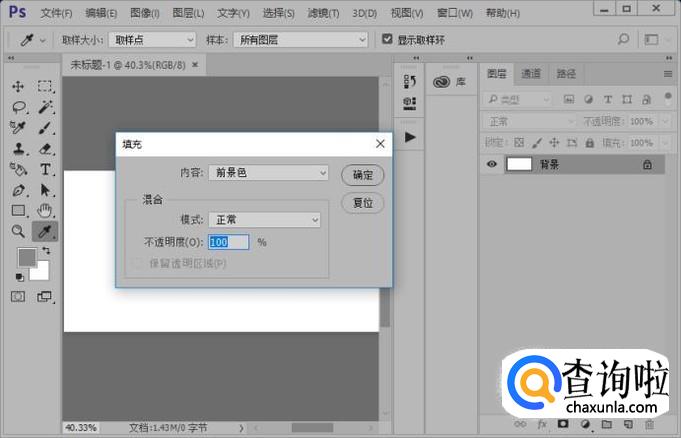Click the foreground color swatch
This screenshot has width=681, height=438.
(26, 258)
